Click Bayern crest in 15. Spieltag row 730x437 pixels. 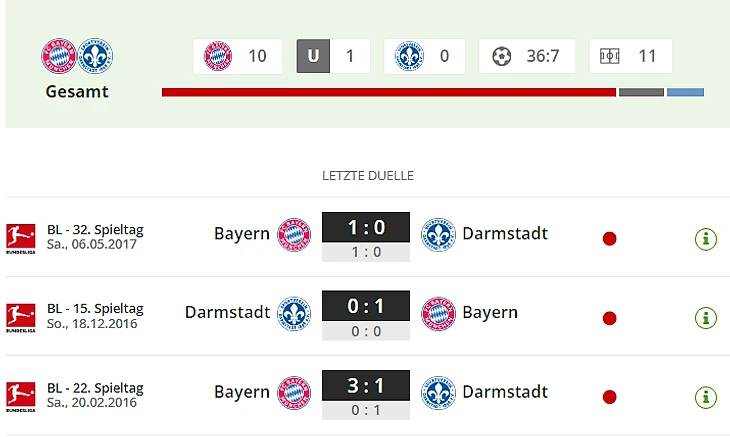438,313
